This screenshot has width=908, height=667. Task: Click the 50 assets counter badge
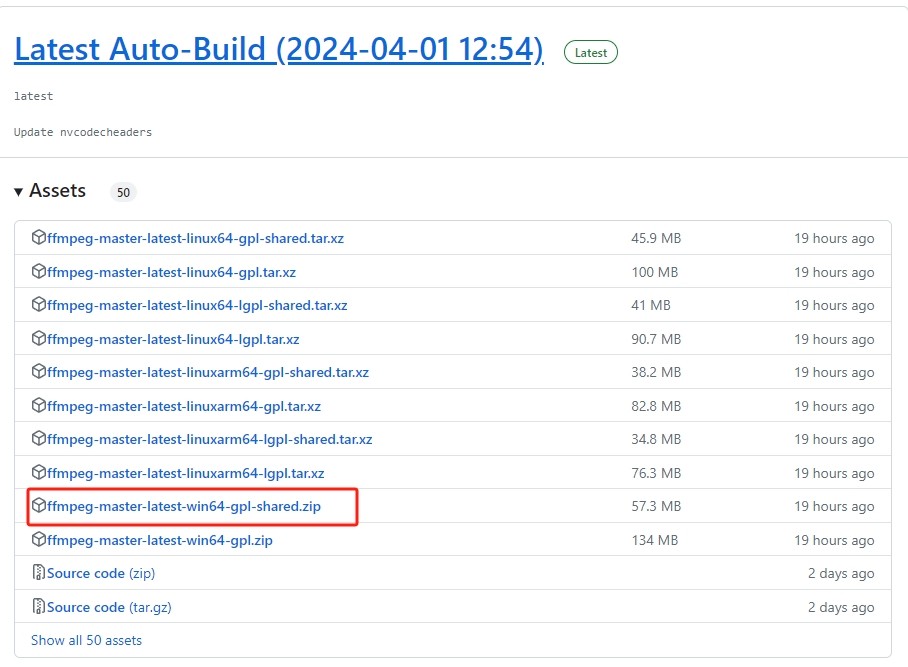(x=123, y=192)
